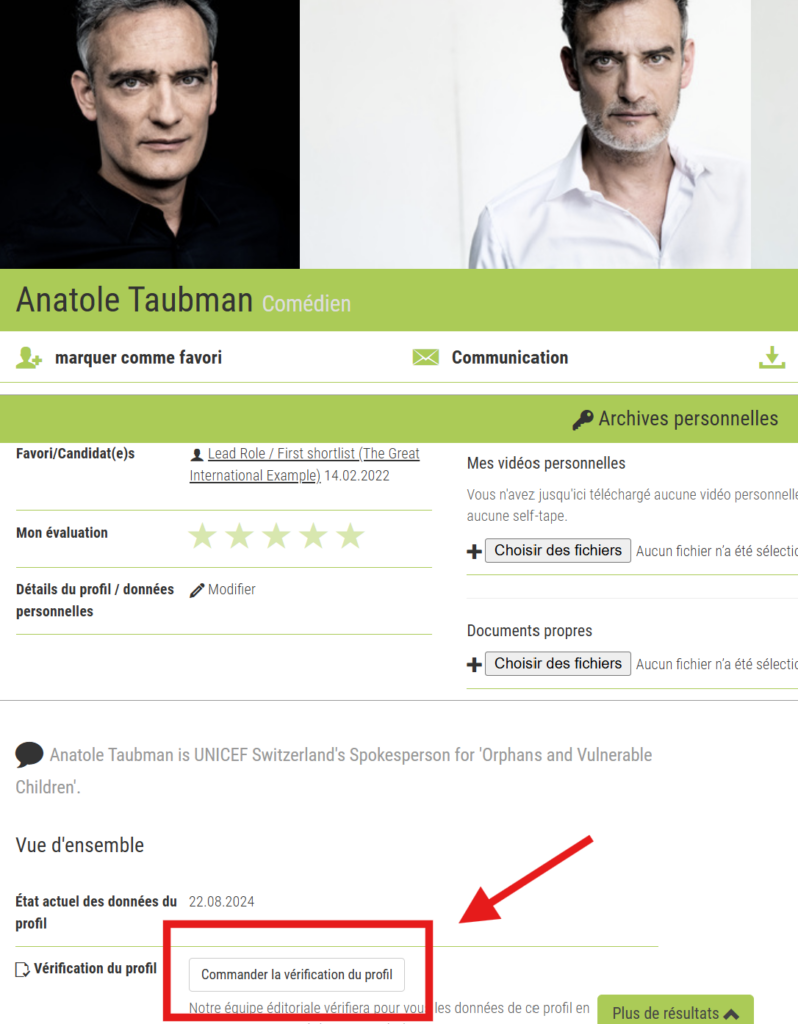Click the add-favorite person icon
Image resolution: width=798 pixels, height=1024 pixels.
tap(29, 358)
